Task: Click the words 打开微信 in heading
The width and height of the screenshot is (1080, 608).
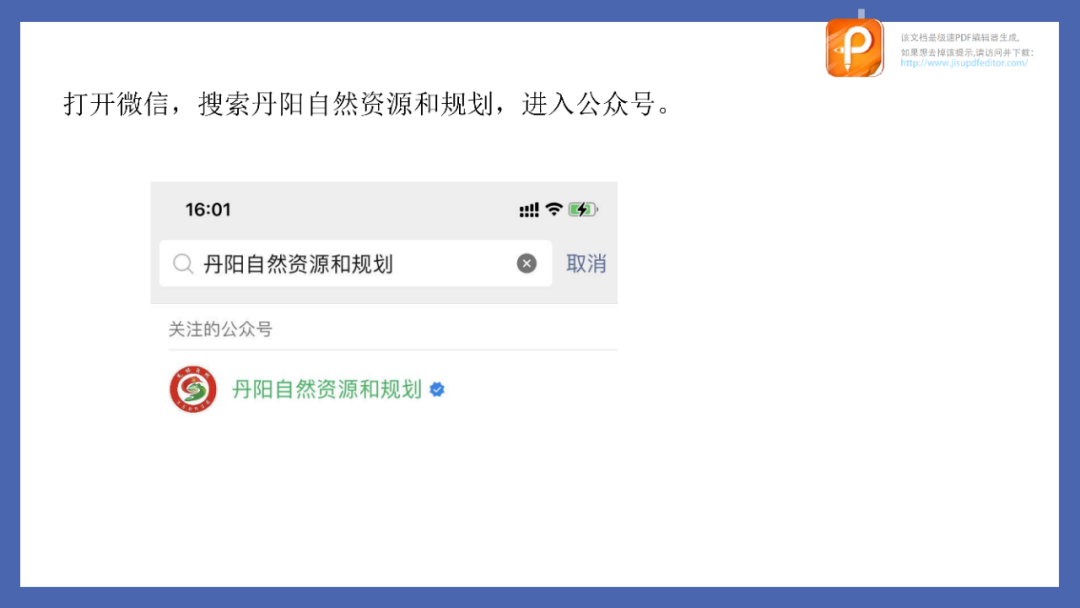Action: click(x=116, y=105)
